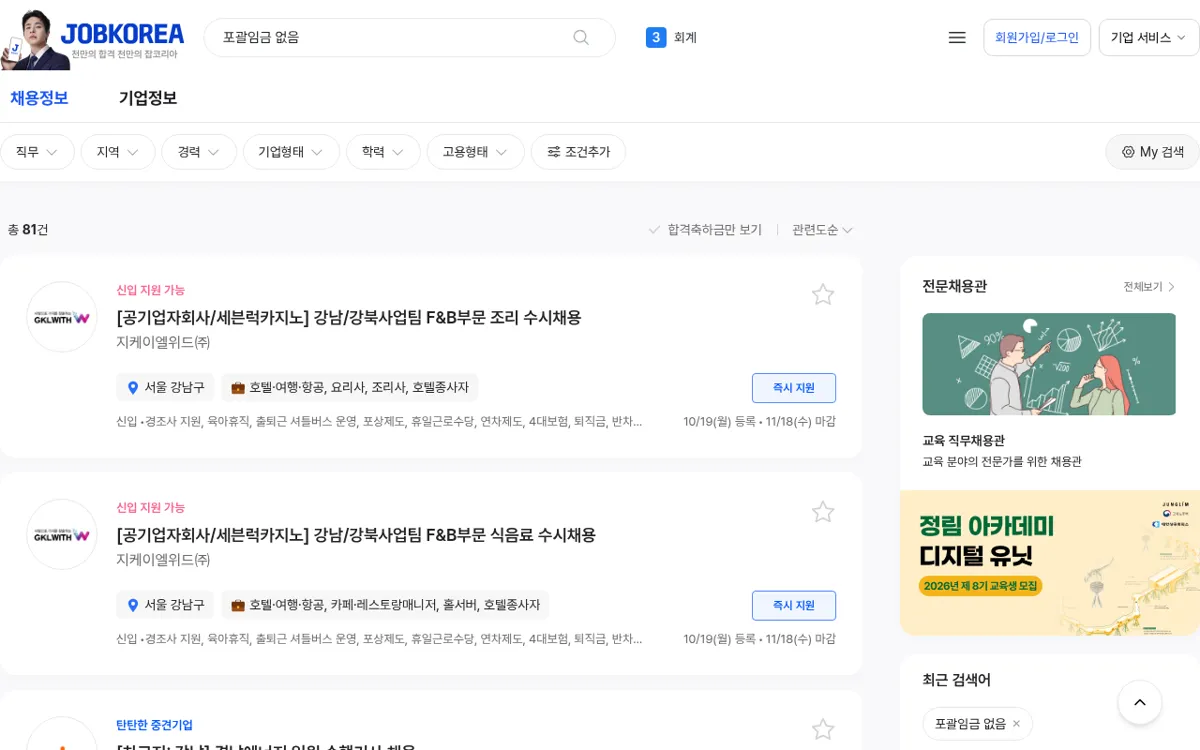
Task: Click 지케이엘위드㈜ under the 식음료 posting
Action: [163, 560]
